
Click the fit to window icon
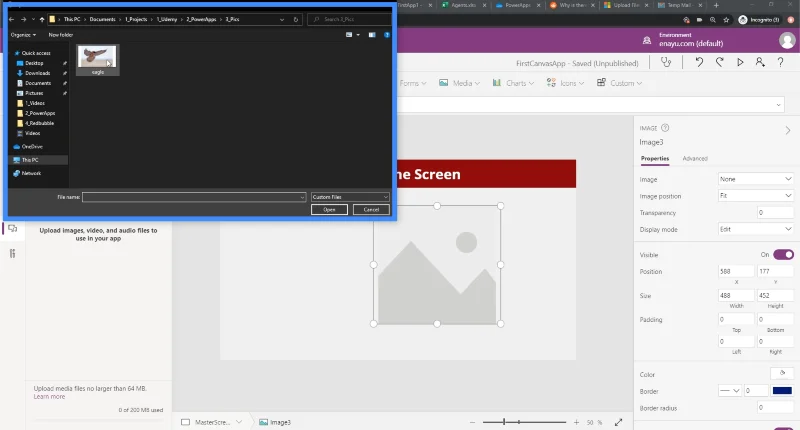pyautogui.click(x=618, y=422)
